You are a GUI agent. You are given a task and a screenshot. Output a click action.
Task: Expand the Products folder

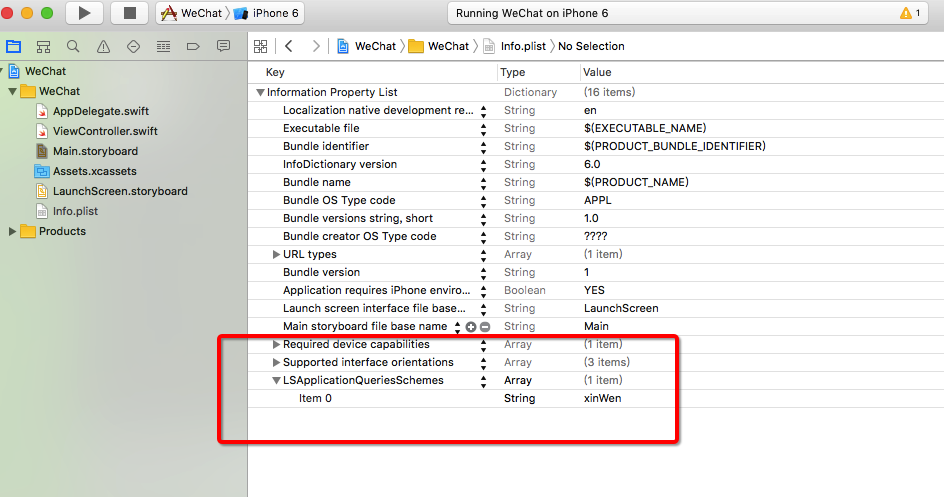(11, 232)
